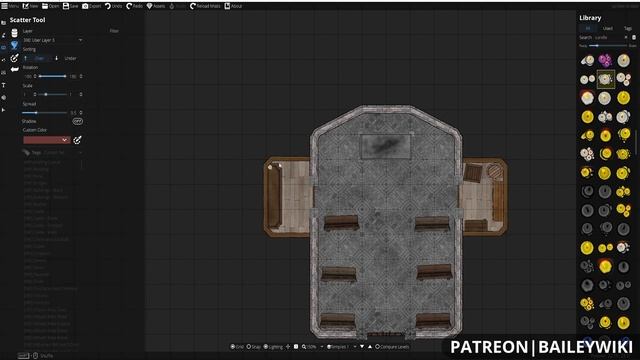Select the Scatter tool icon
This screenshot has height=360, width=640.
click(14, 45)
